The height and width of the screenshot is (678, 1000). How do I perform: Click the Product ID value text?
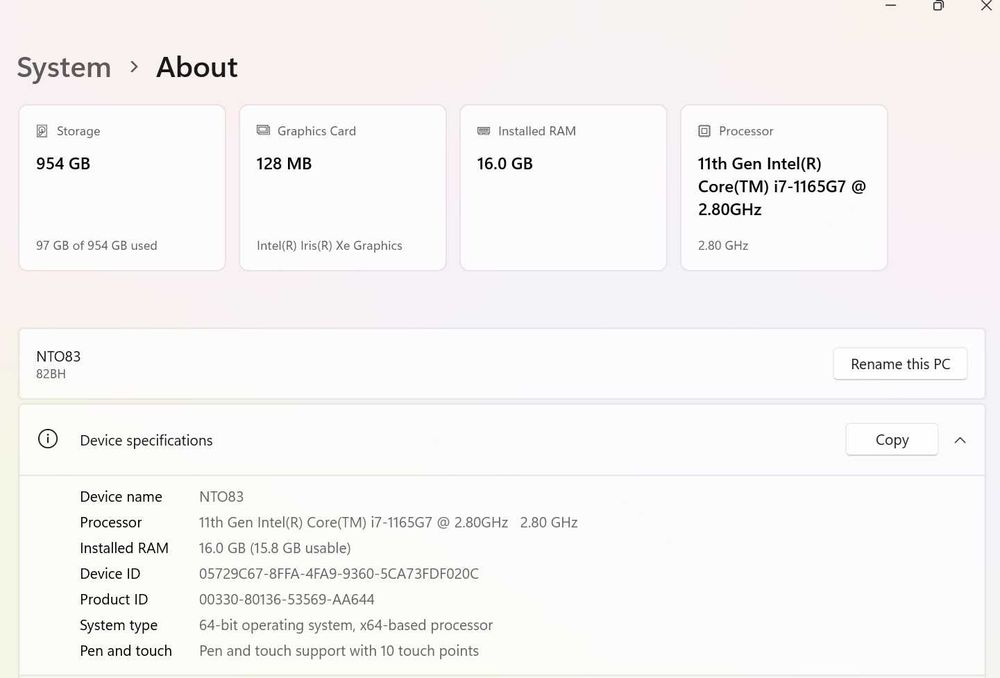click(x=287, y=600)
